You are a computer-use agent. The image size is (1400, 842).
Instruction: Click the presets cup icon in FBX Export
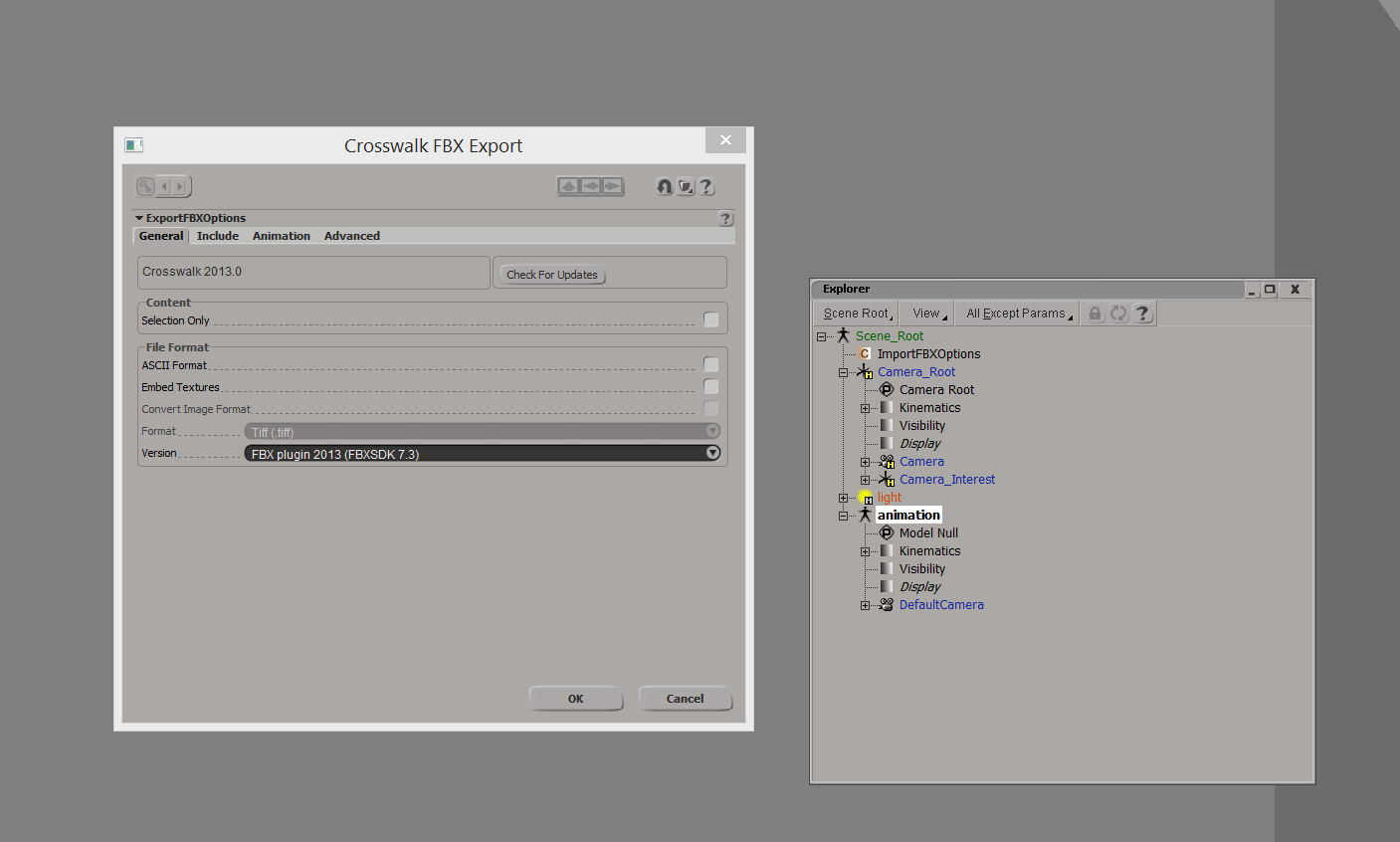click(686, 186)
